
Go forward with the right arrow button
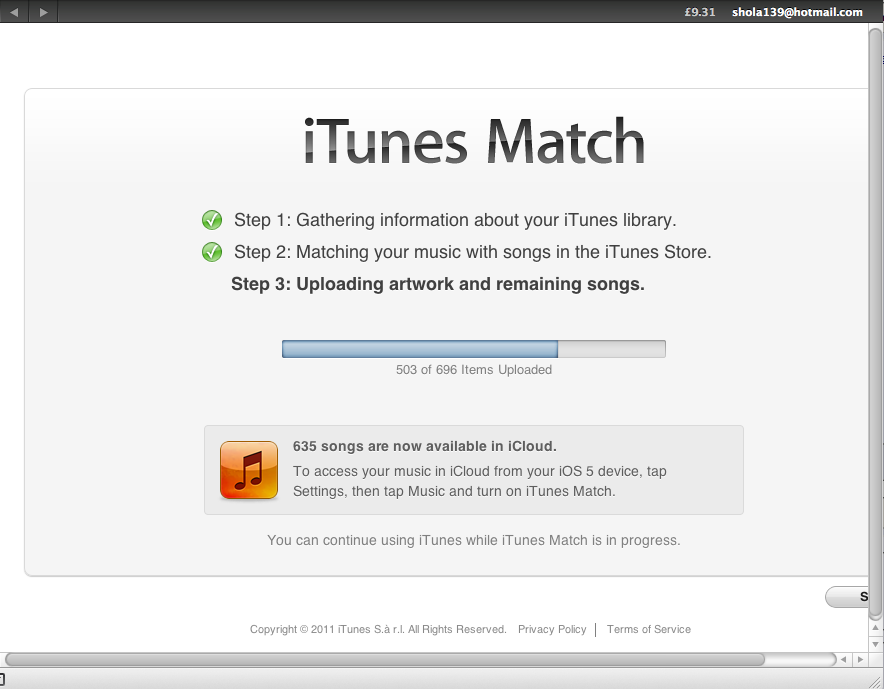pyautogui.click(x=43, y=11)
